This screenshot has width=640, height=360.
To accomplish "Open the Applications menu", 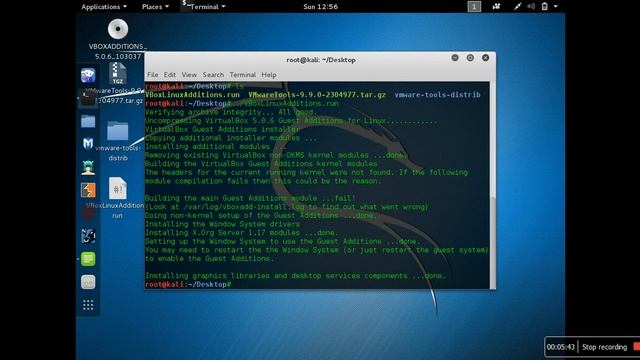I will (x=104, y=7).
